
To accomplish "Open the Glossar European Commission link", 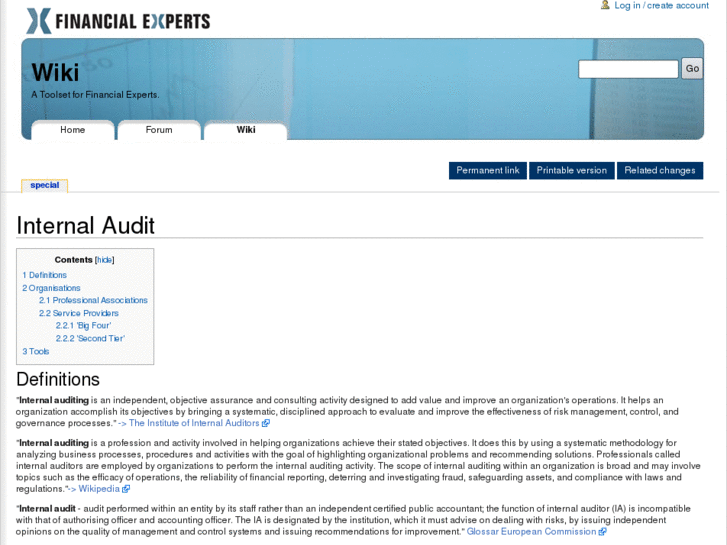I will (531, 532).
